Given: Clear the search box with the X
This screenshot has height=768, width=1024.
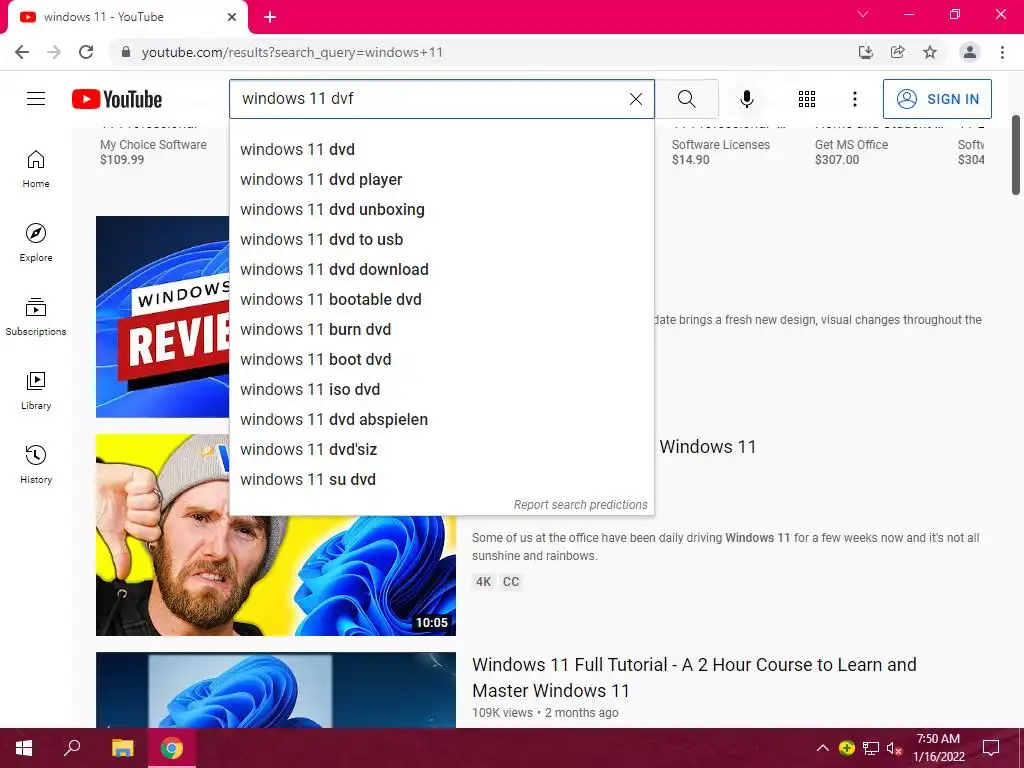Looking at the screenshot, I should point(635,99).
